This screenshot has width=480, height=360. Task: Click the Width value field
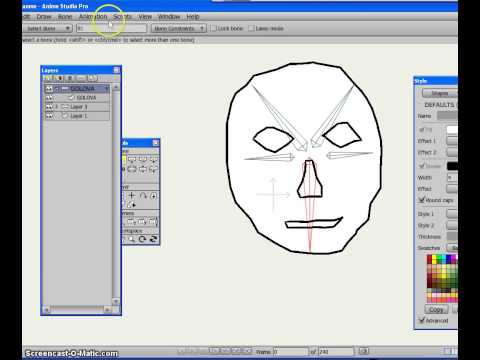coord(452,177)
